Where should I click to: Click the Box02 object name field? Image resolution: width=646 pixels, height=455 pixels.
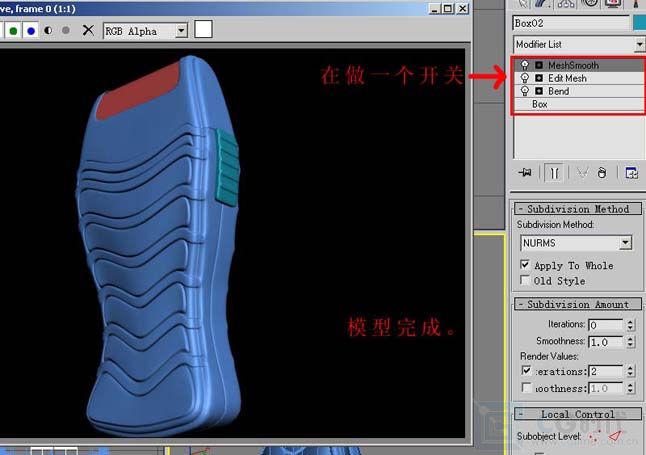point(571,23)
